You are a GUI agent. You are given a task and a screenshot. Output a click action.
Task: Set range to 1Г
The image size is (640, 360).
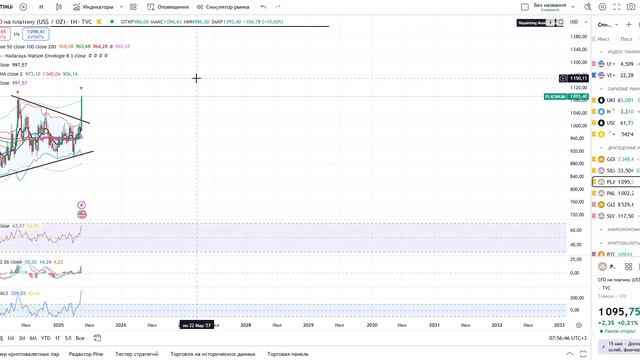point(58,338)
